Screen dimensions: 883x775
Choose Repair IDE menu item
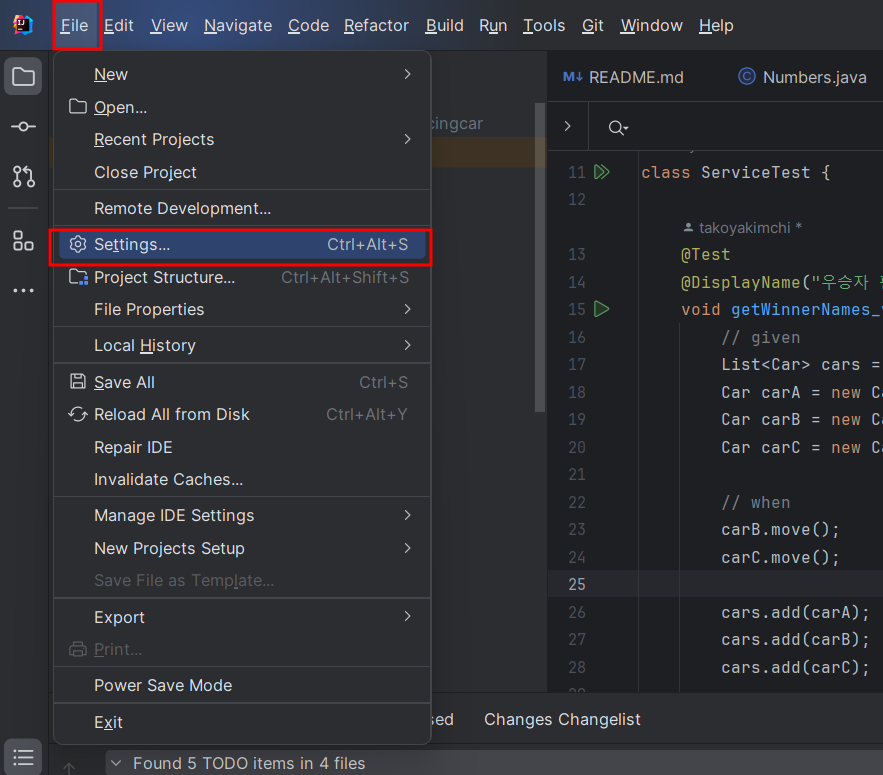[242, 447]
